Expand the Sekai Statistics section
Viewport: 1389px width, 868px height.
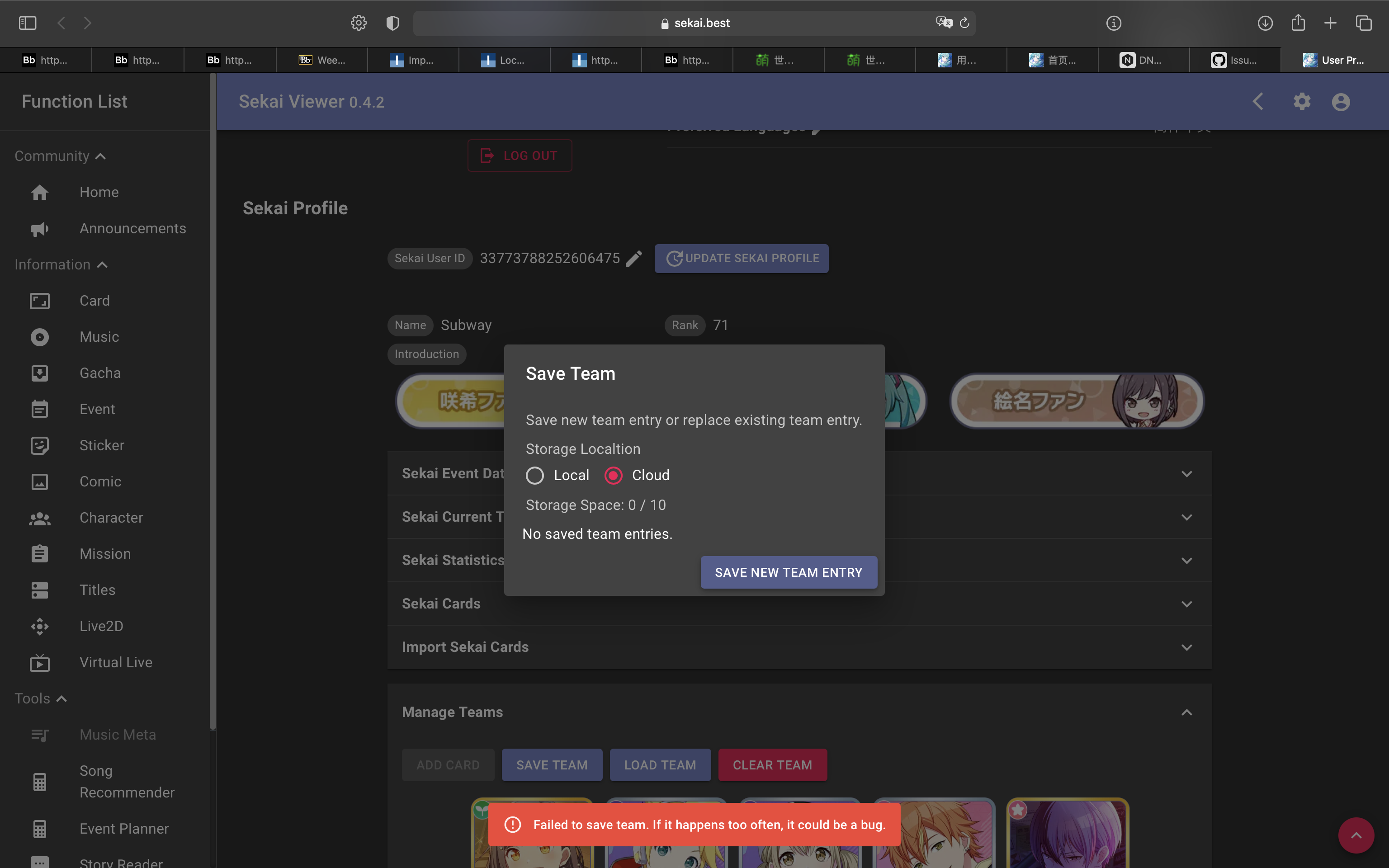click(x=1187, y=560)
